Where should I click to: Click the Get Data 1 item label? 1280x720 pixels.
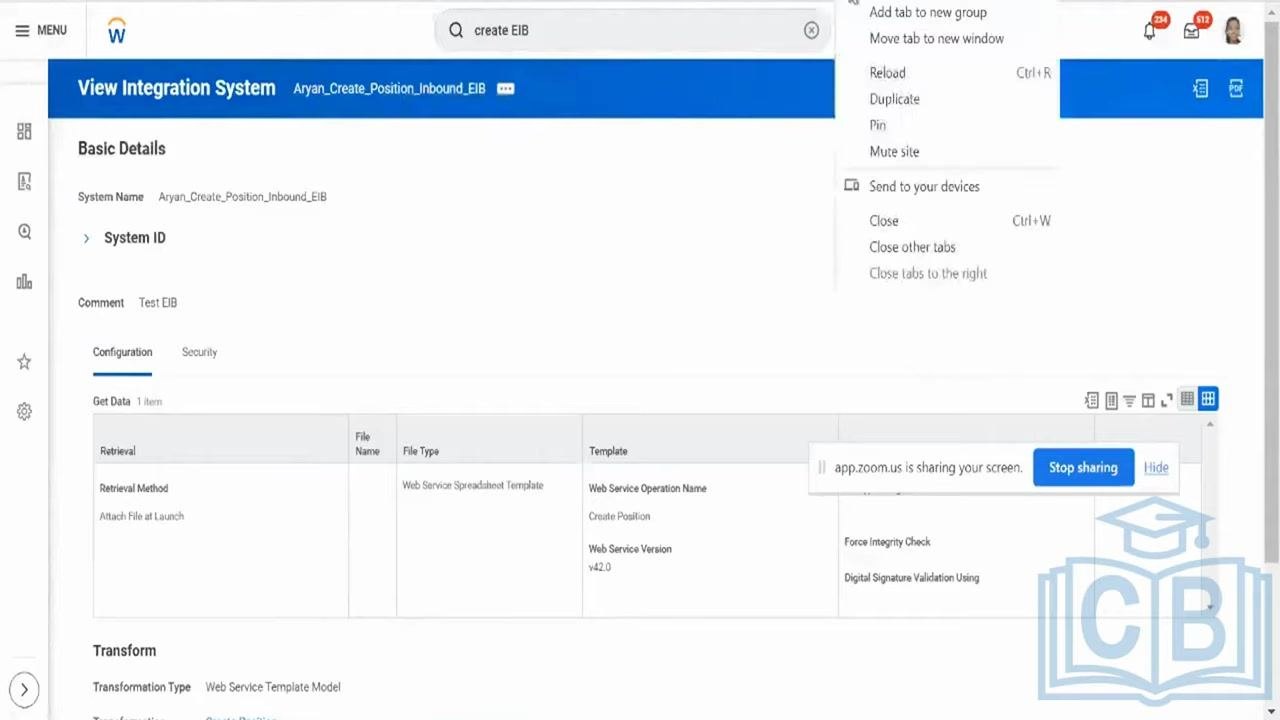pos(127,401)
